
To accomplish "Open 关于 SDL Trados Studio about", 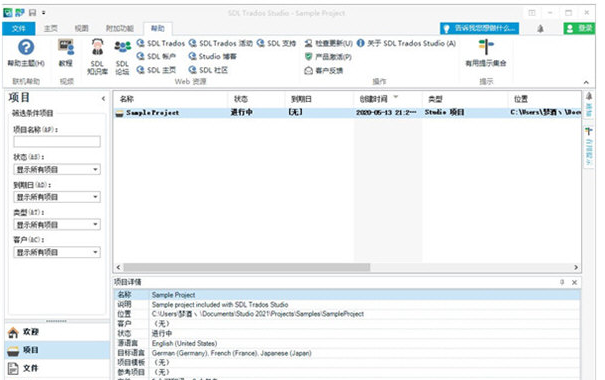I will pyautogui.click(x=406, y=43).
